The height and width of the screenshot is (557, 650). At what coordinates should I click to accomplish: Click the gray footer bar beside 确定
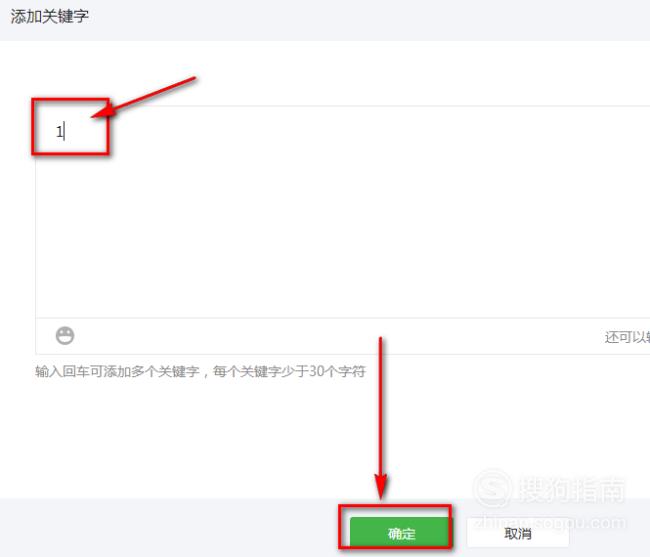(166, 527)
